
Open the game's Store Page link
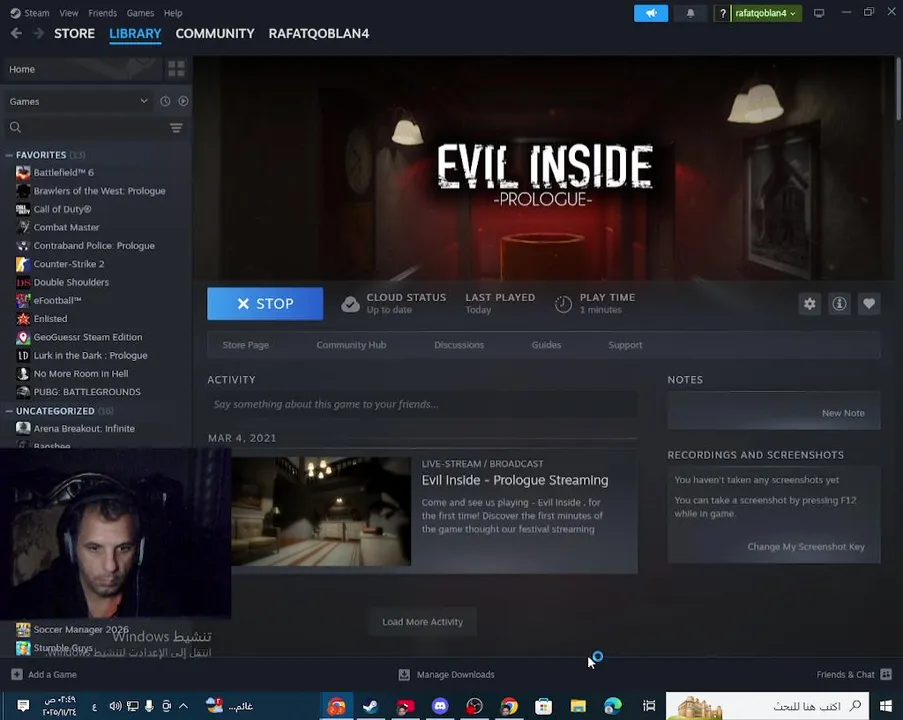(x=245, y=345)
